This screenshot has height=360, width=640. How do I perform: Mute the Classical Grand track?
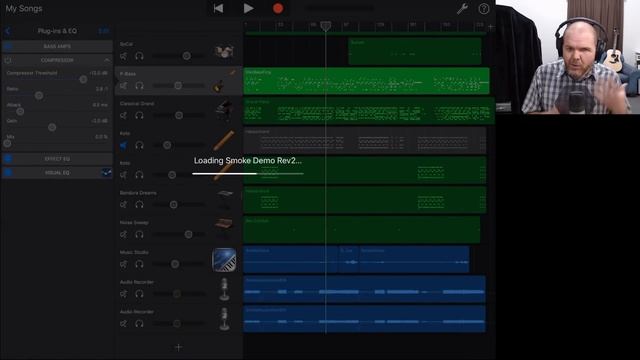[123, 116]
